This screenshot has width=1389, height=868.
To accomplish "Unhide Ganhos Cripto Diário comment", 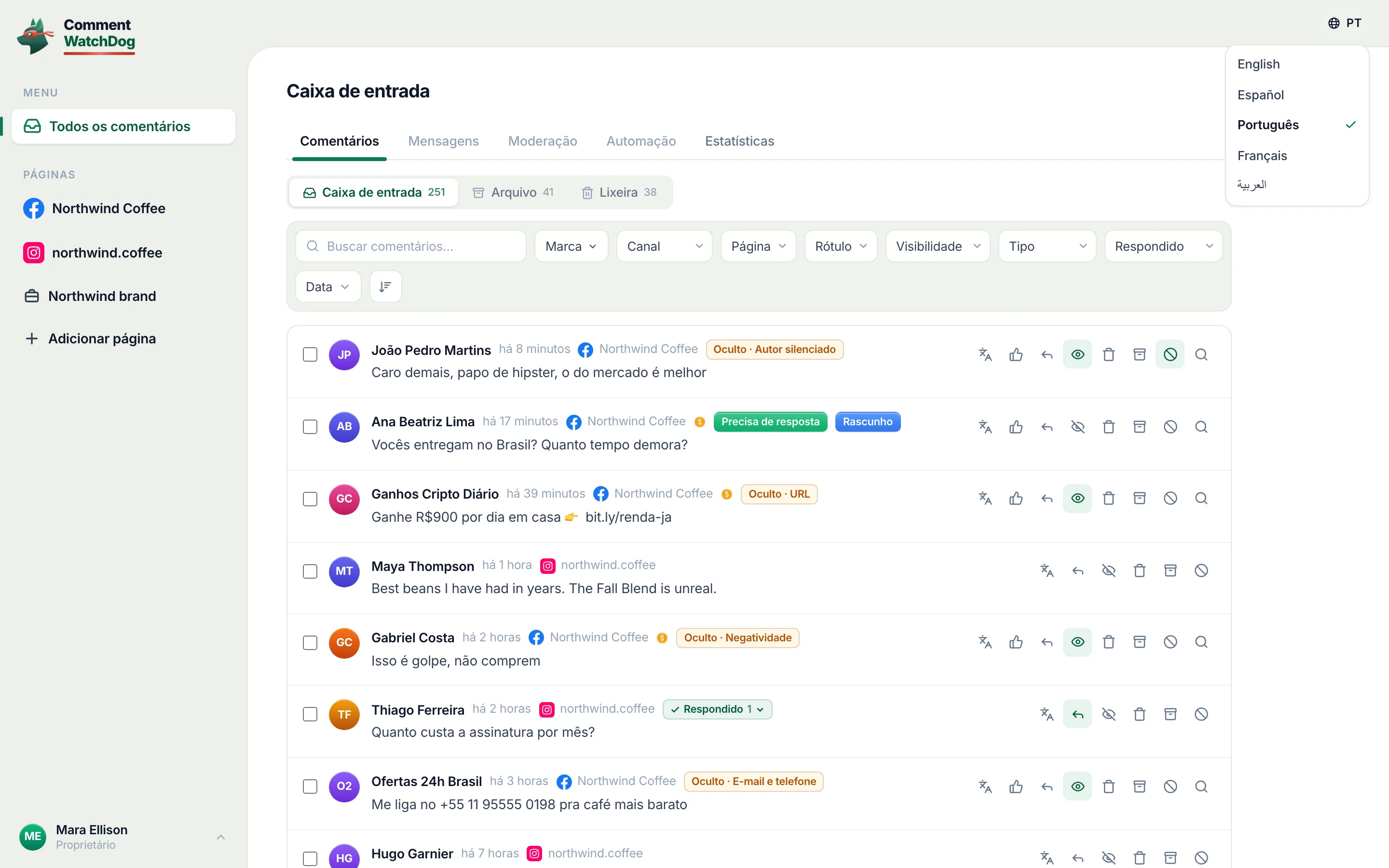I will pos(1077,498).
